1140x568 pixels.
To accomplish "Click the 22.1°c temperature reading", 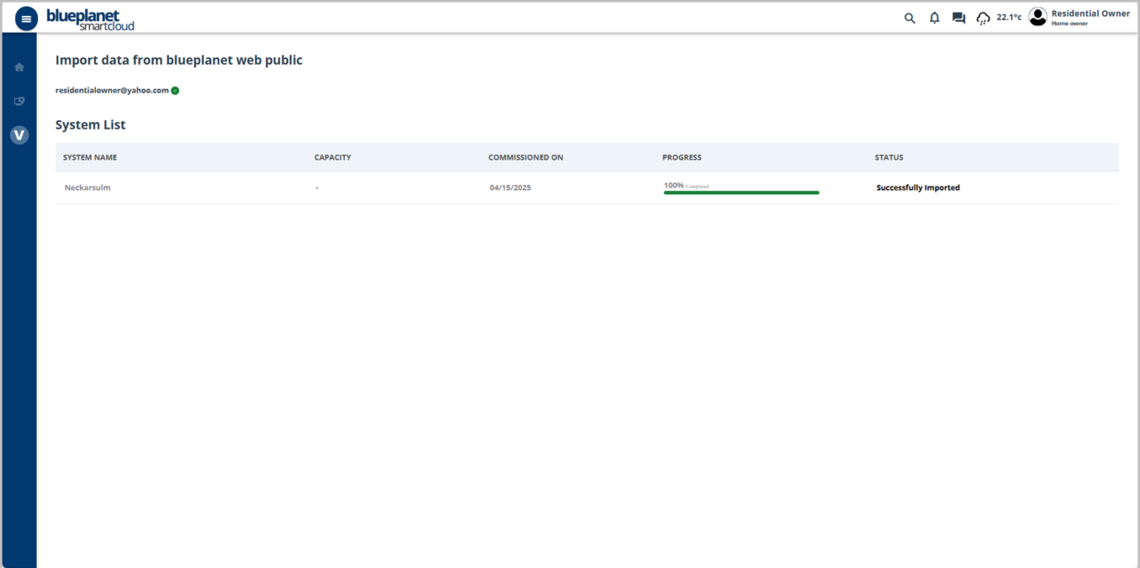I will pyautogui.click(x=1009, y=17).
